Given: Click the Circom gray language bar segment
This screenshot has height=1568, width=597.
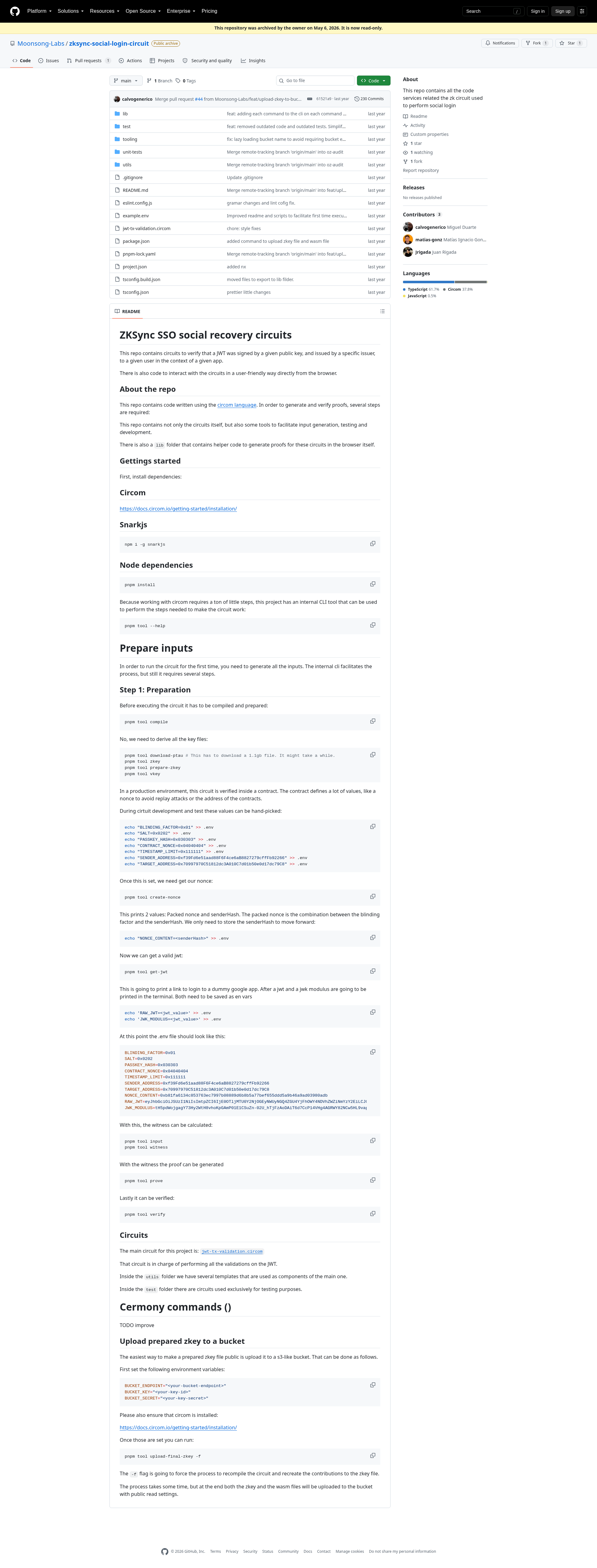Looking at the screenshot, I should point(470,282).
